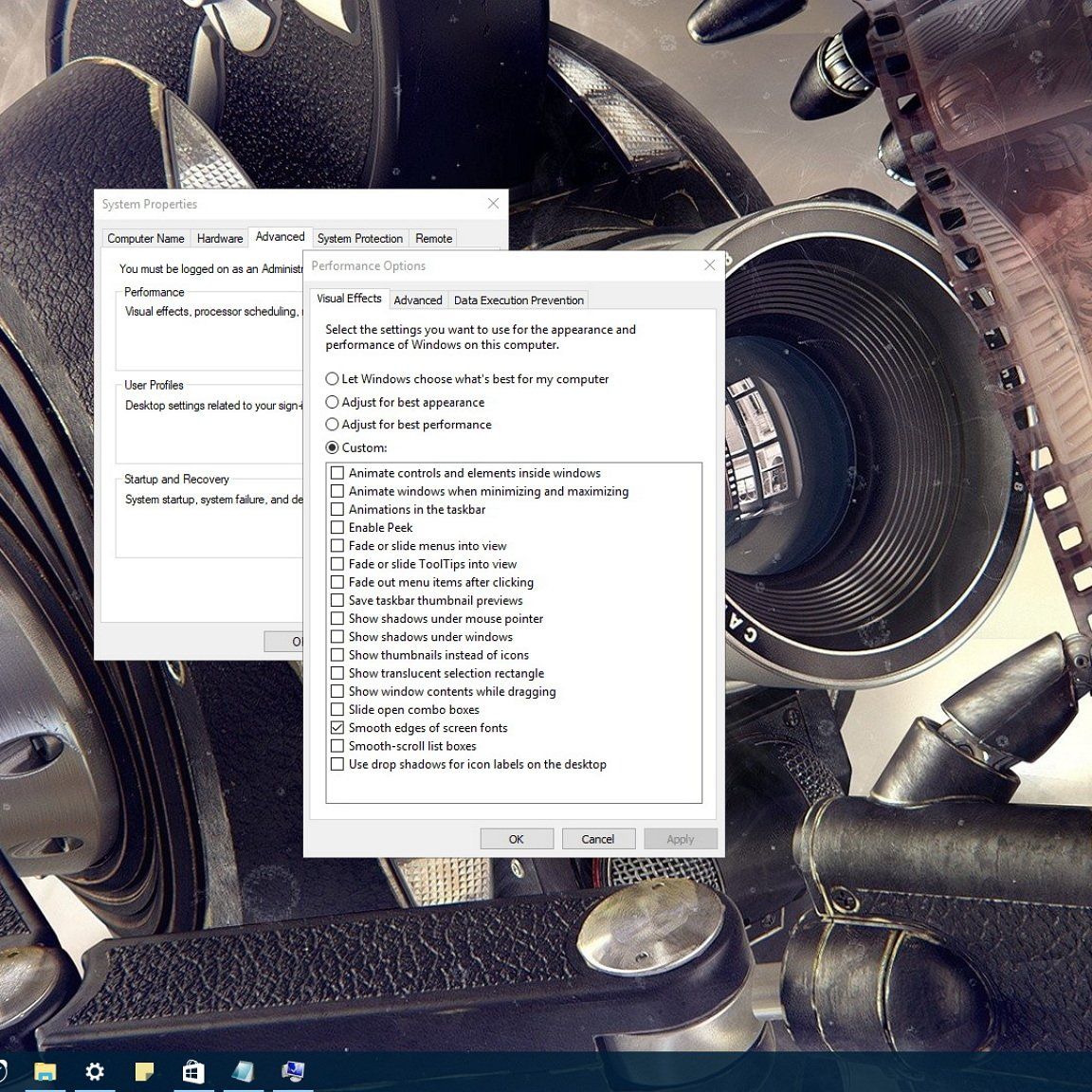Enable Show window contents while dragging

pos(337,692)
